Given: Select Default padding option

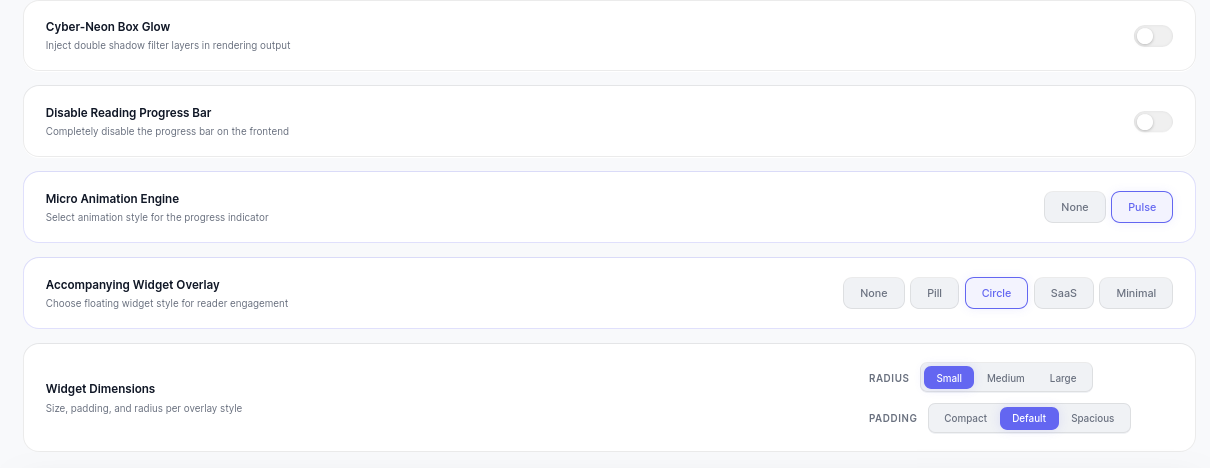Looking at the screenshot, I should [1029, 418].
